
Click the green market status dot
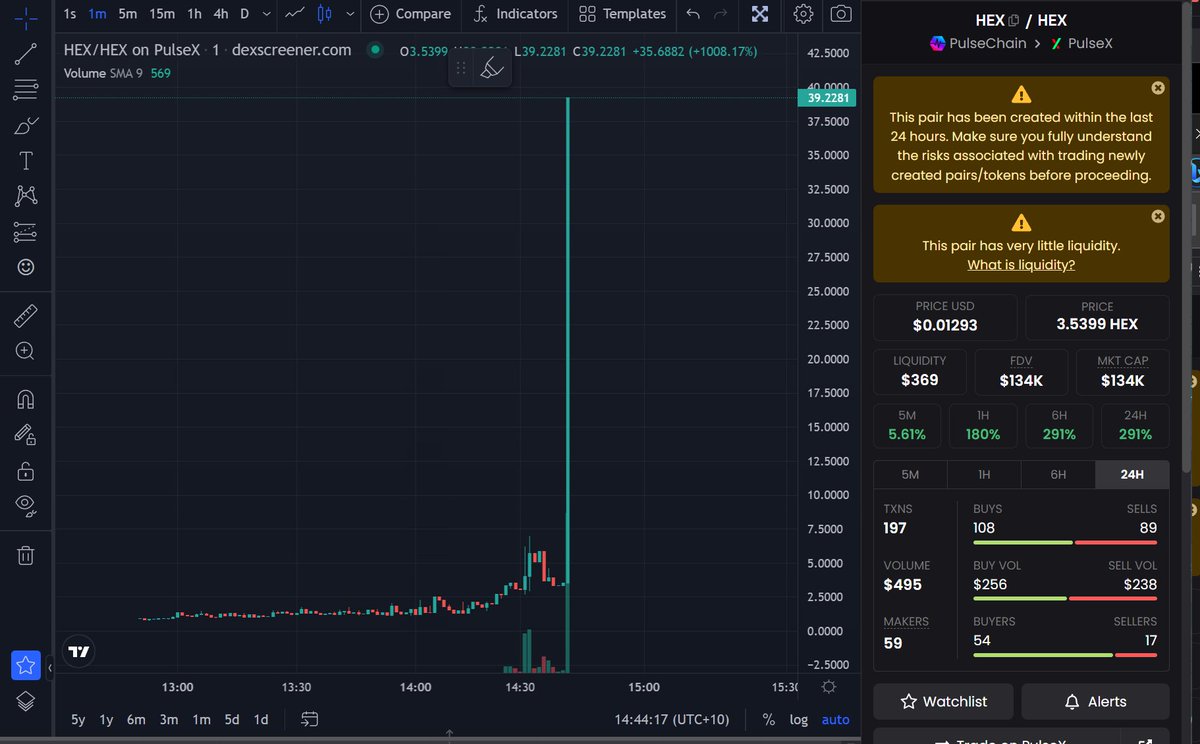[375, 50]
